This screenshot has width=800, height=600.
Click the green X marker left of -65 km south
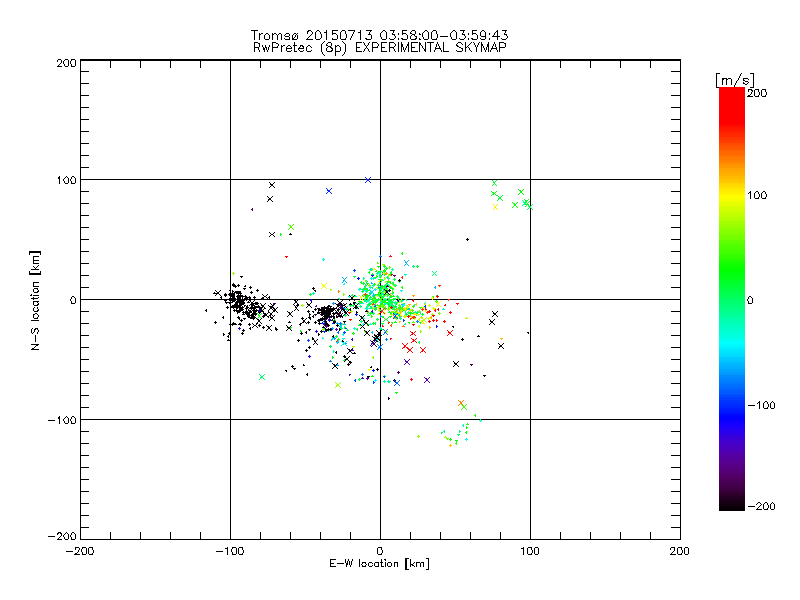click(x=262, y=377)
